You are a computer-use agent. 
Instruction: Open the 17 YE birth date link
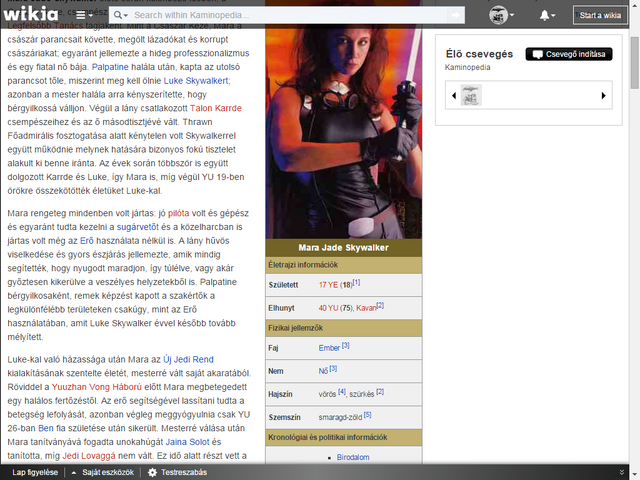tap(328, 285)
